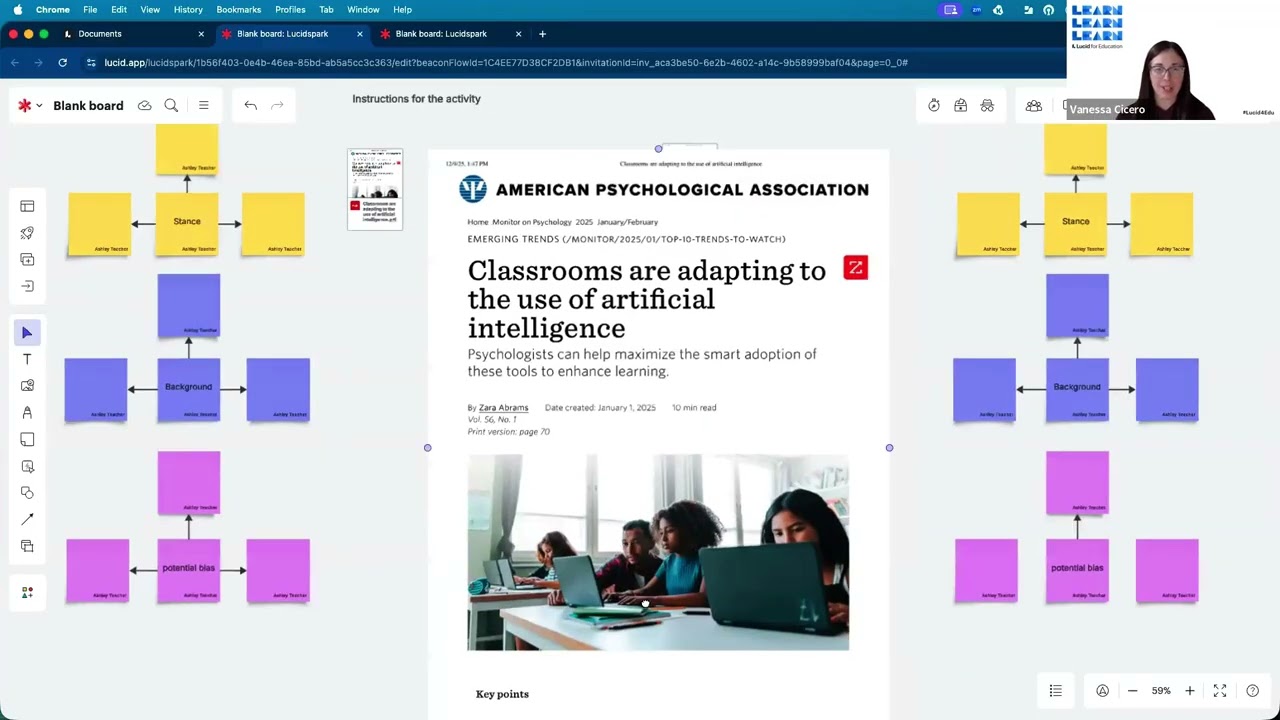Click the red PDF badge on article

(x=855, y=268)
